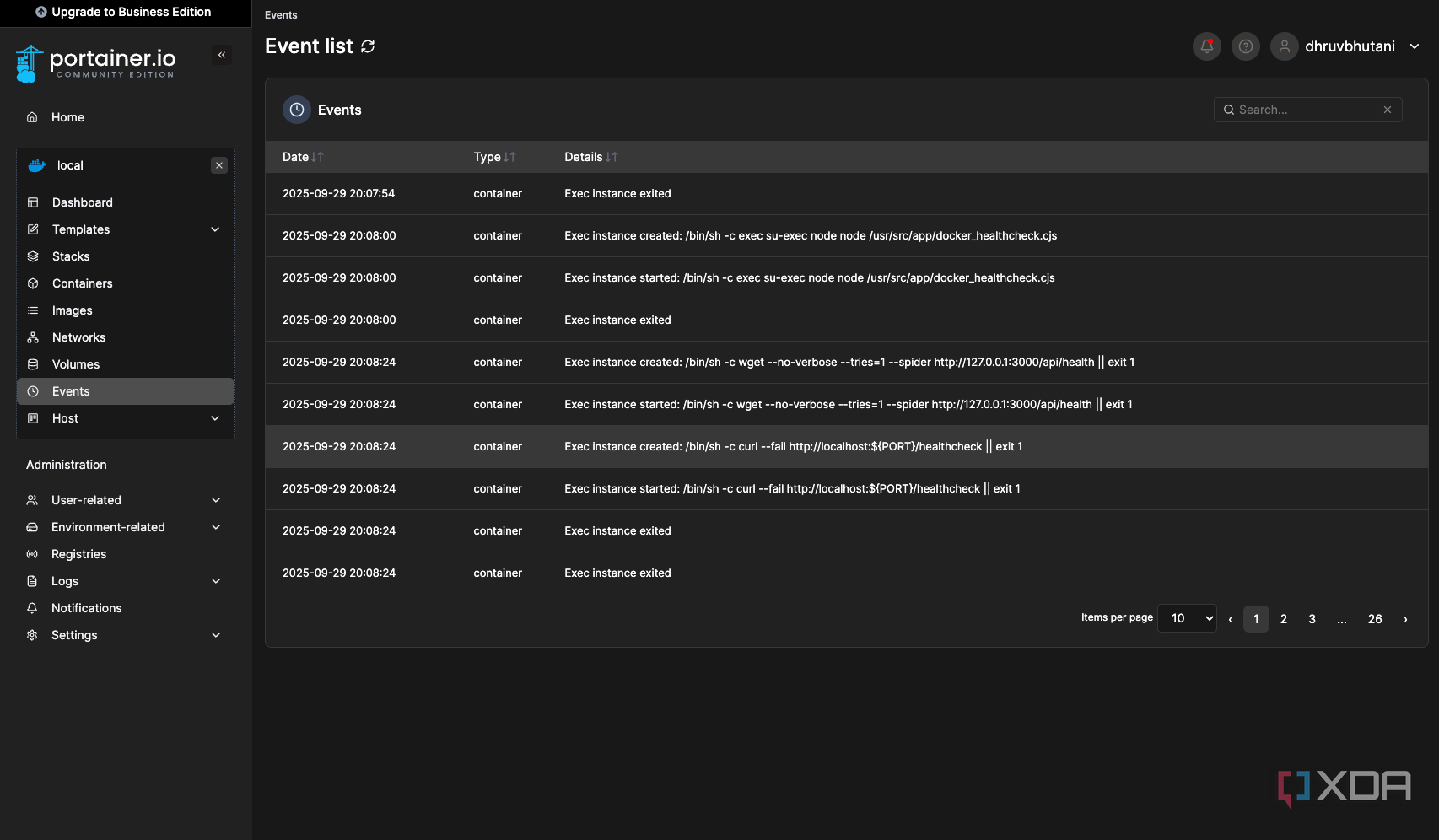Click the docker_healthcheck.cjs 'Exec instance created' row
Screen dimensions: 1439x840
point(847,235)
